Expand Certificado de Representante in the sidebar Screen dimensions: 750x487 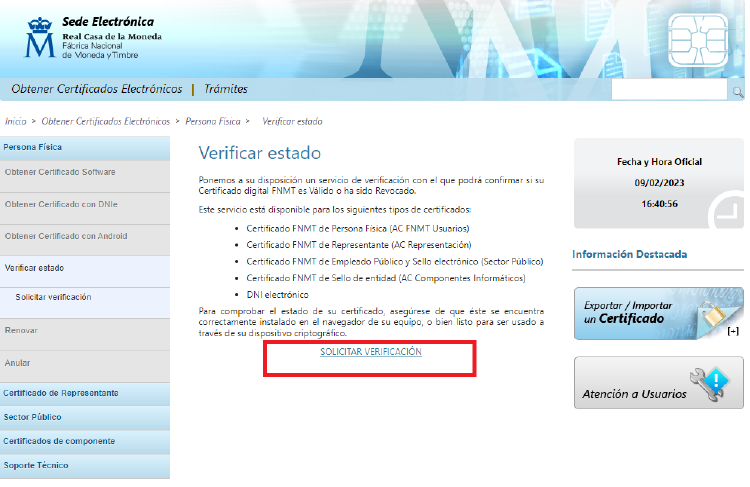point(85,394)
